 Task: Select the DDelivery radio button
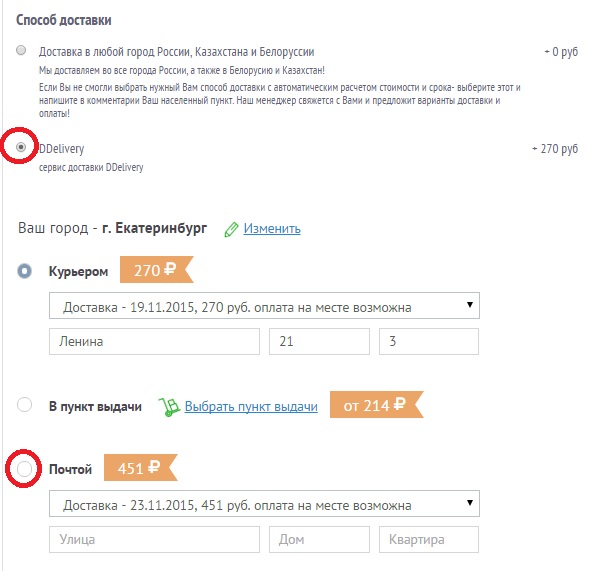point(21,147)
